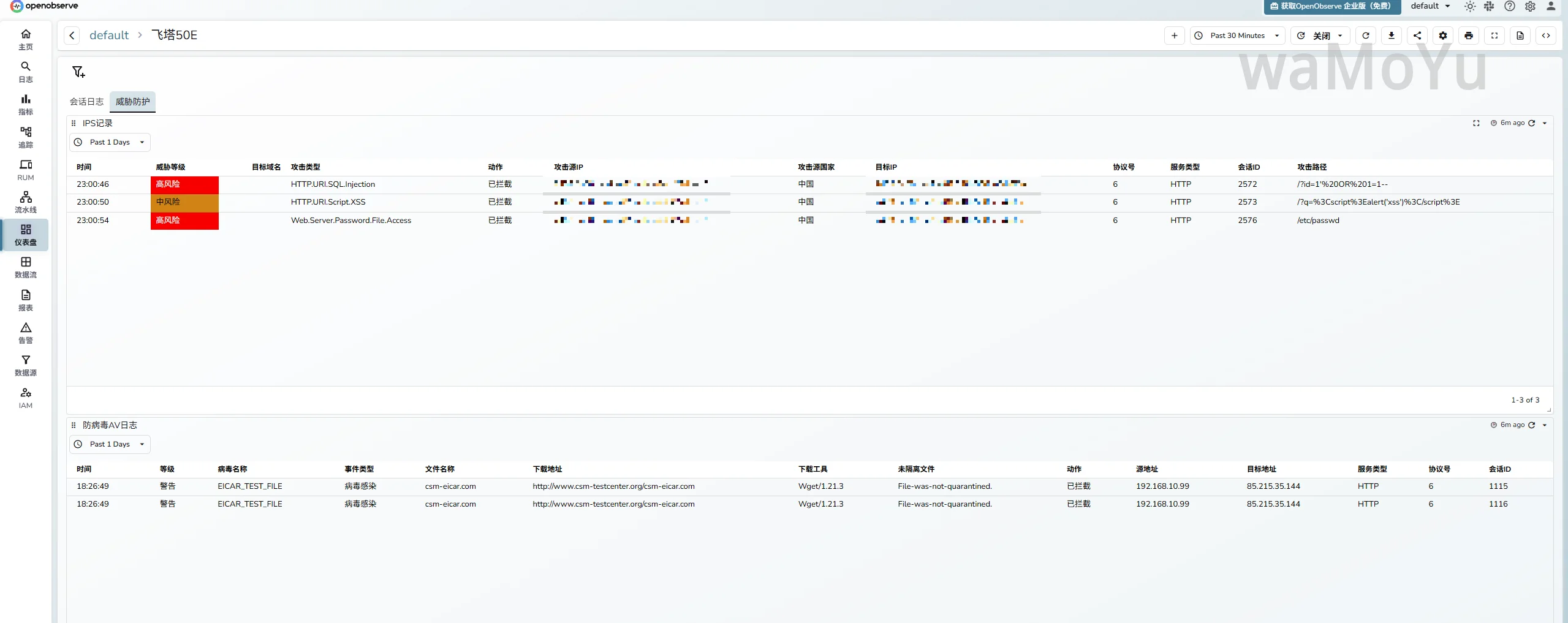
Task: Print the dashboard using the printer icon
Action: [1468, 36]
